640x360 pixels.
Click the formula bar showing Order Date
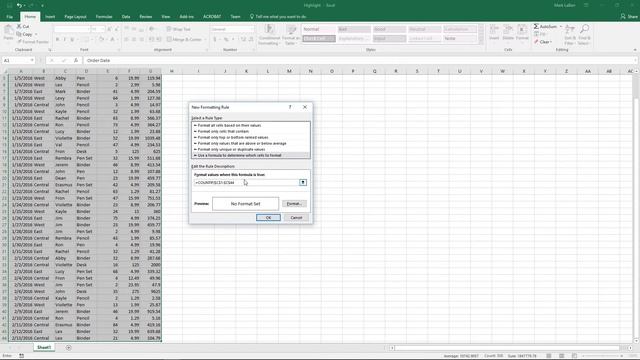tap(359, 60)
